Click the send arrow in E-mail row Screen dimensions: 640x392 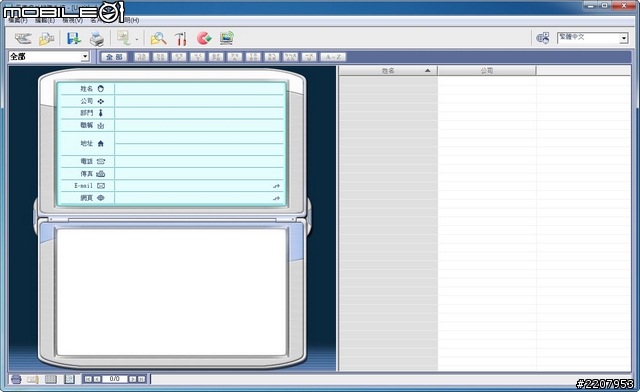coord(277,186)
